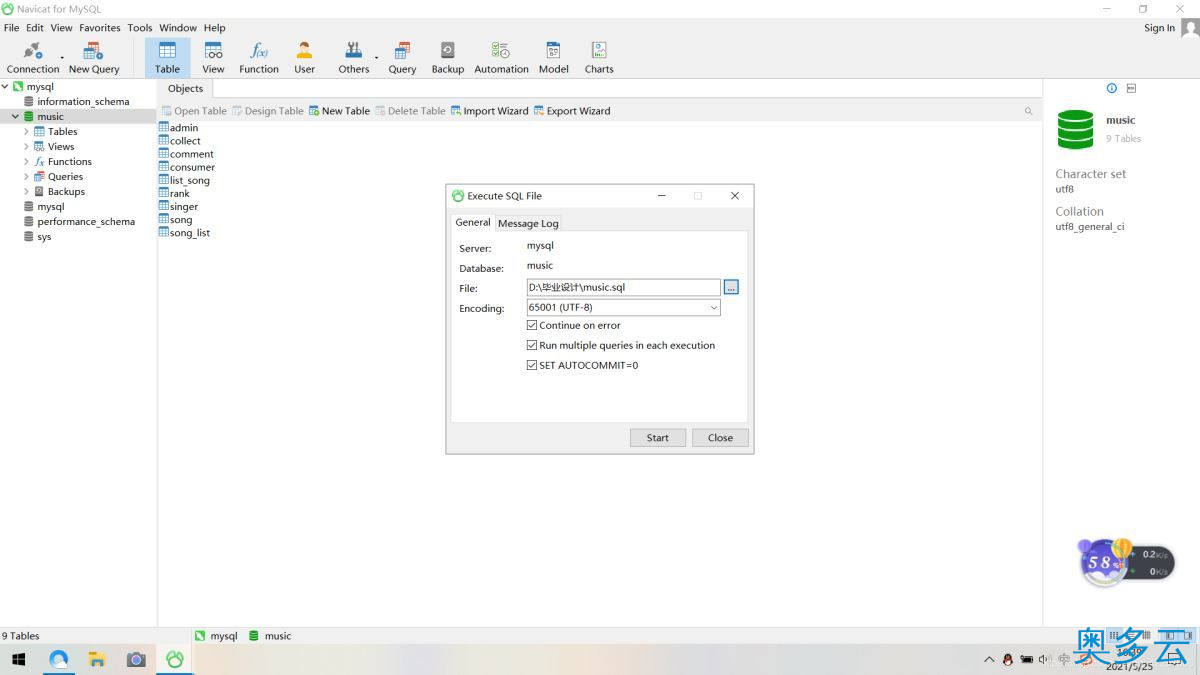
Task: Launch the Import Wizard
Action: [489, 111]
